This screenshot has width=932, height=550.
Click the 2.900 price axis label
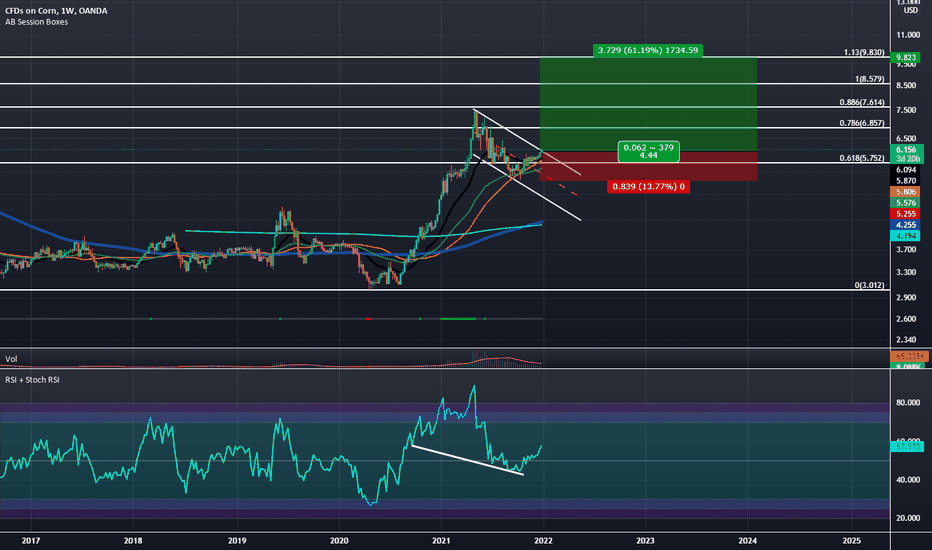click(906, 297)
